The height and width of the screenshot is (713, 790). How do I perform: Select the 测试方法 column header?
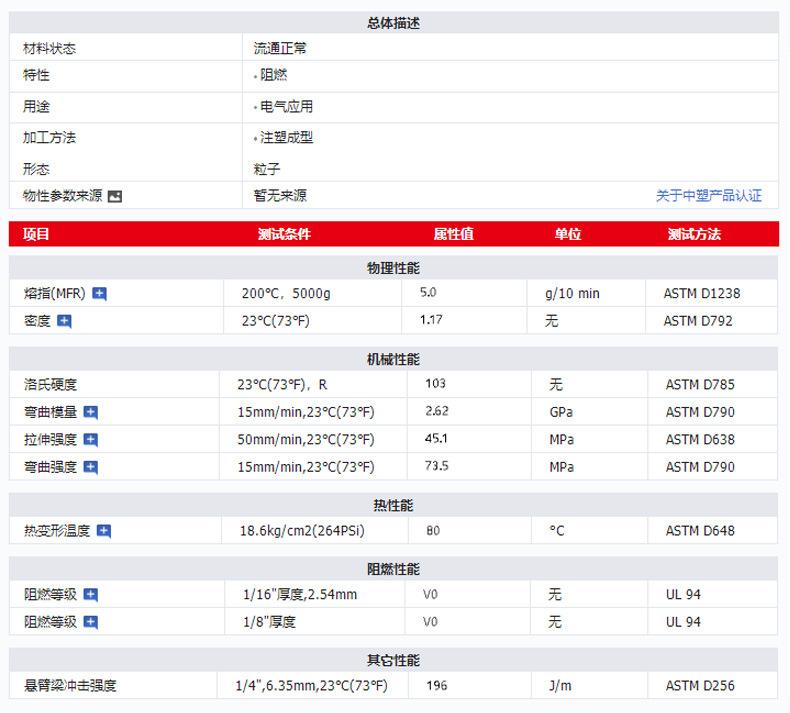(694, 234)
